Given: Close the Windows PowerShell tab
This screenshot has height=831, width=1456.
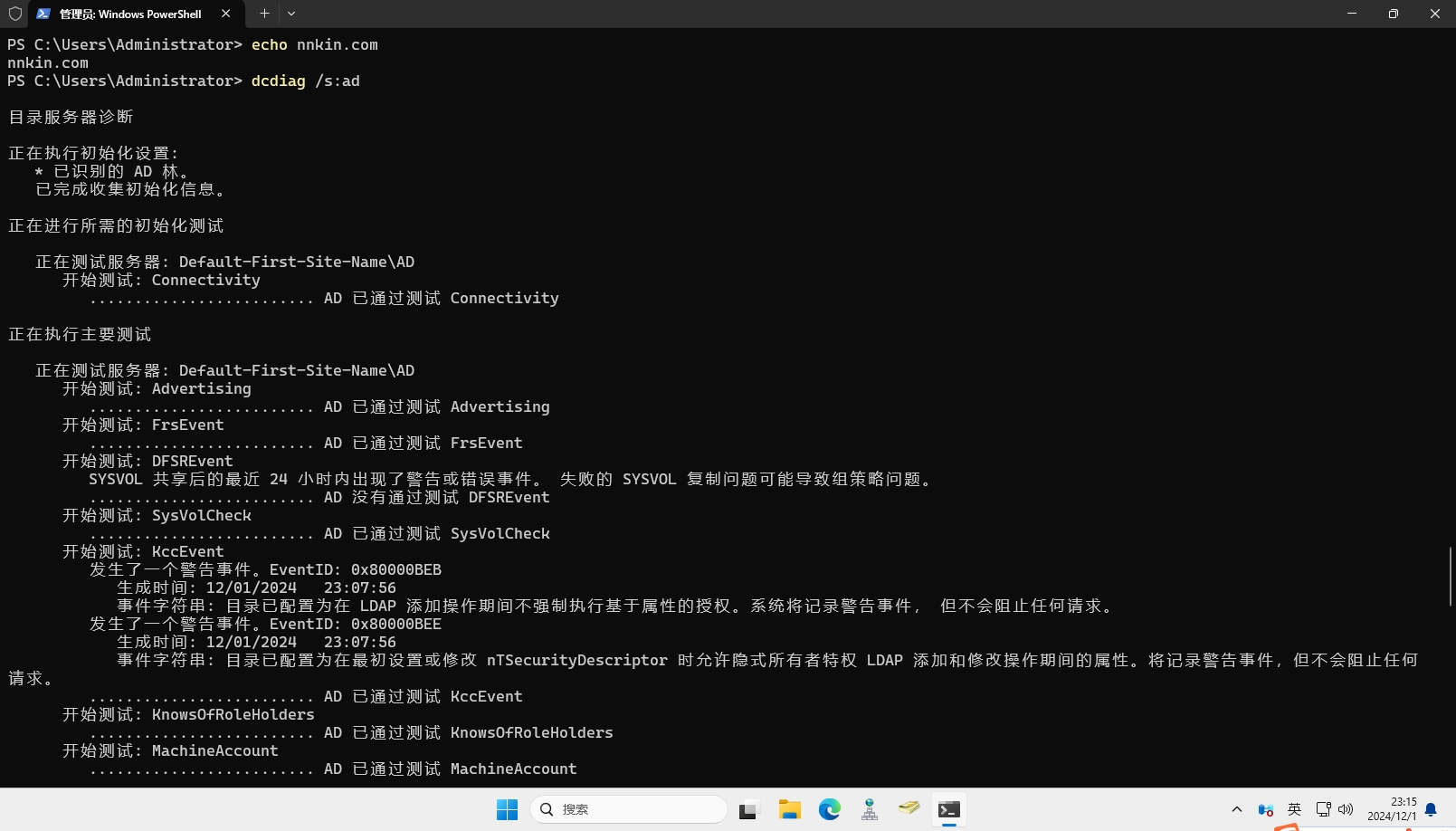Looking at the screenshot, I should (x=226, y=14).
